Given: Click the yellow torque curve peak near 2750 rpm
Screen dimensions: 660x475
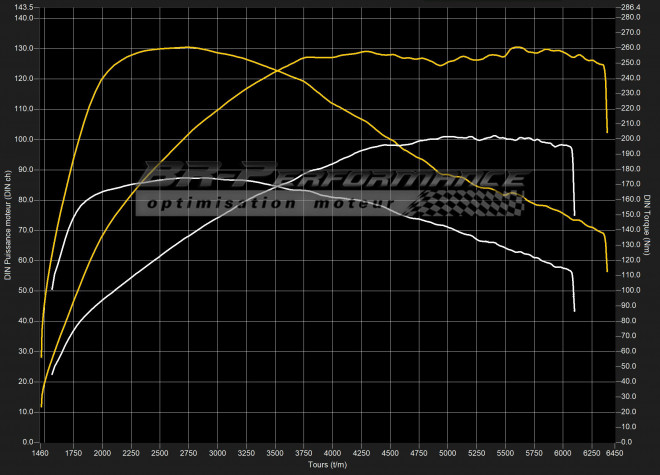Looking at the screenshot, I should [188, 47].
